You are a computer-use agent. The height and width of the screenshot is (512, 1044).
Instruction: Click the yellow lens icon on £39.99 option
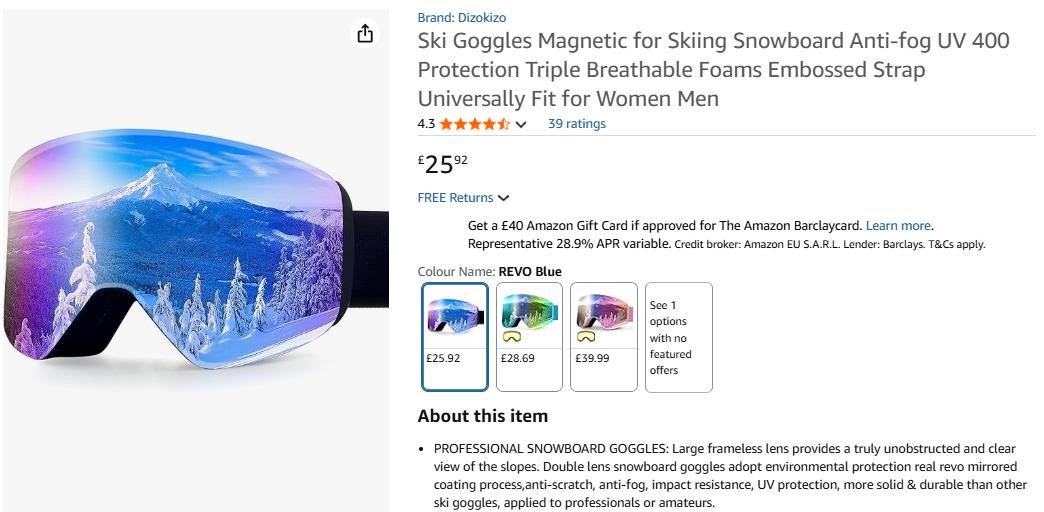[585, 338]
